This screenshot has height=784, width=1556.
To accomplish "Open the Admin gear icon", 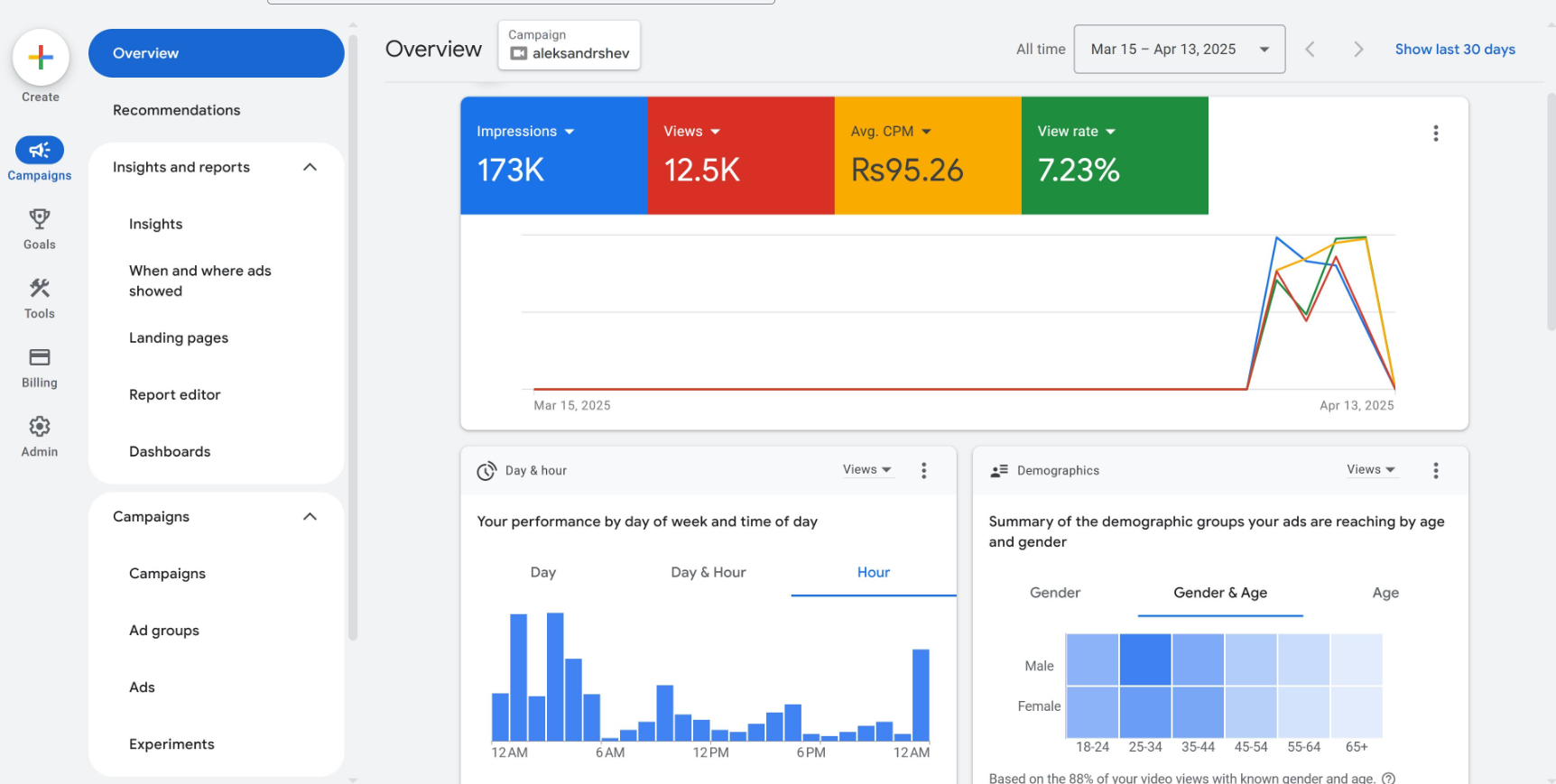I will (x=40, y=427).
